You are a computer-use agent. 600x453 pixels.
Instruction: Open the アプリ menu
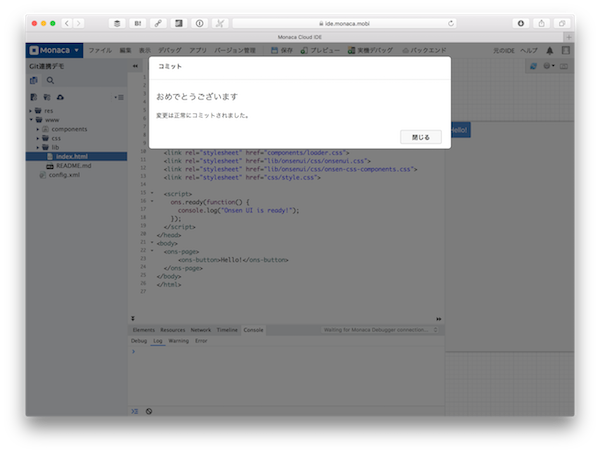click(x=197, y=50)
